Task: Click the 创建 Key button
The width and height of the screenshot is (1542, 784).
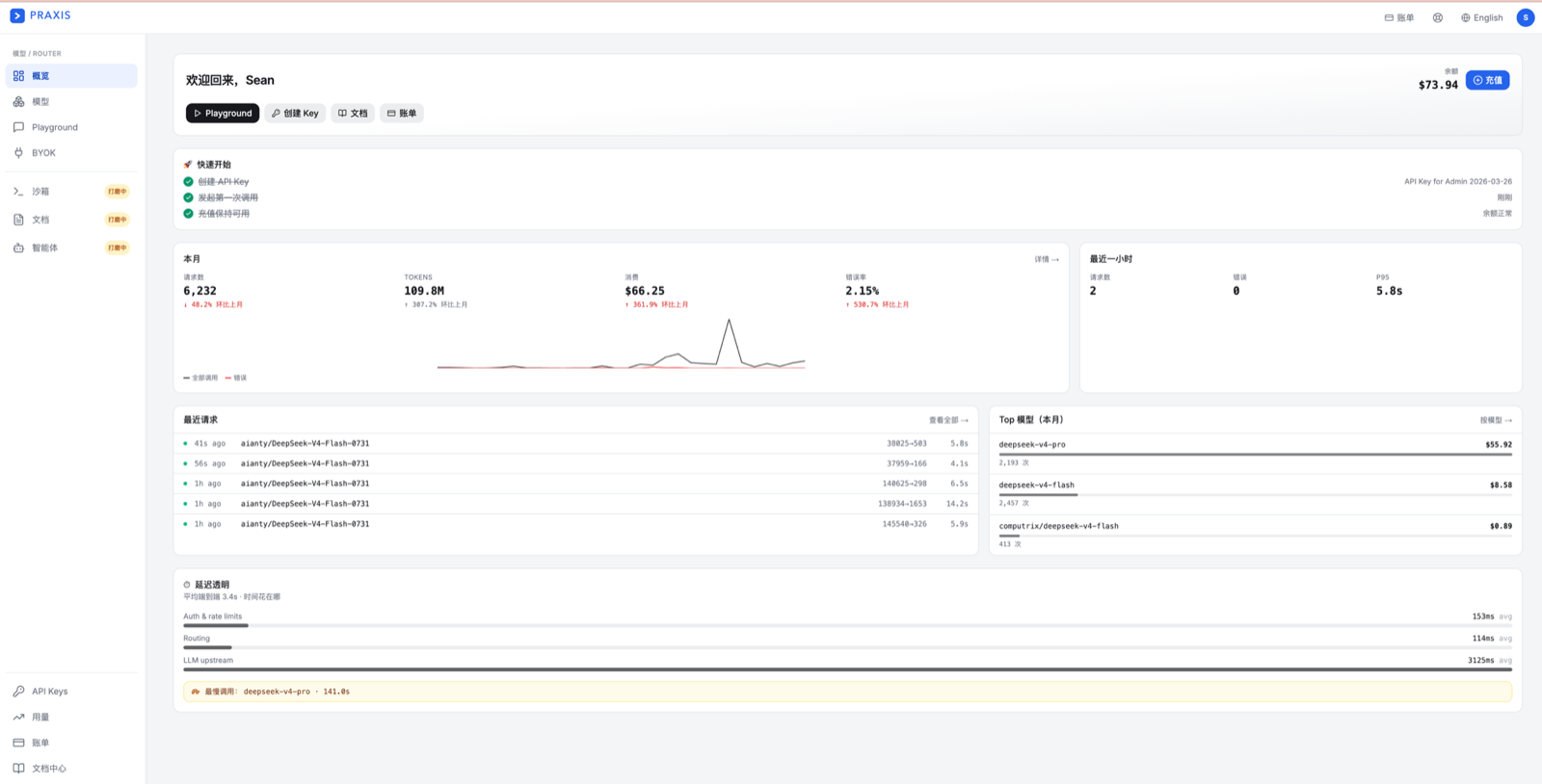Action: 295,114
